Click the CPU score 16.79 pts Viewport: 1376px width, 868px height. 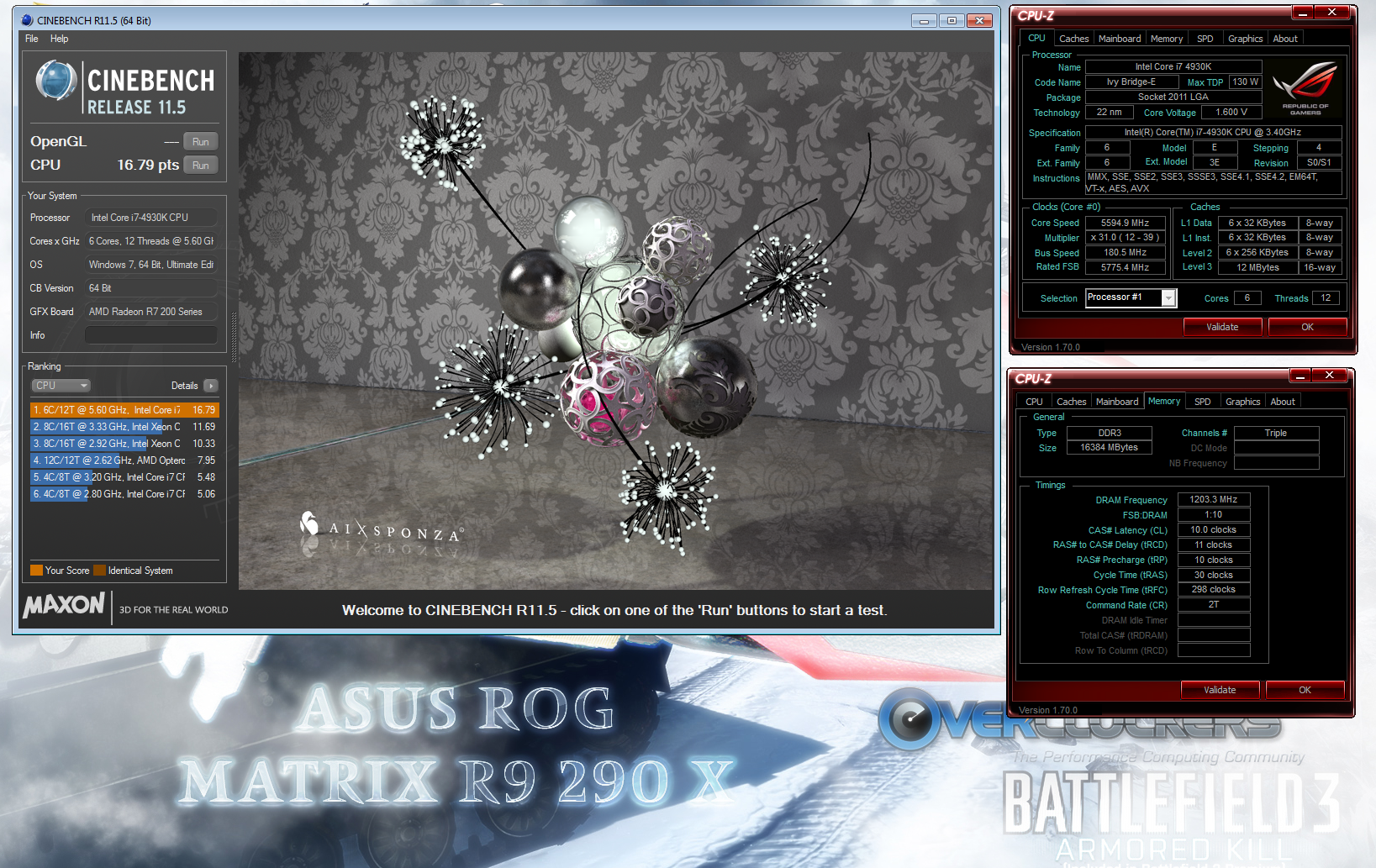coord(148,166)
